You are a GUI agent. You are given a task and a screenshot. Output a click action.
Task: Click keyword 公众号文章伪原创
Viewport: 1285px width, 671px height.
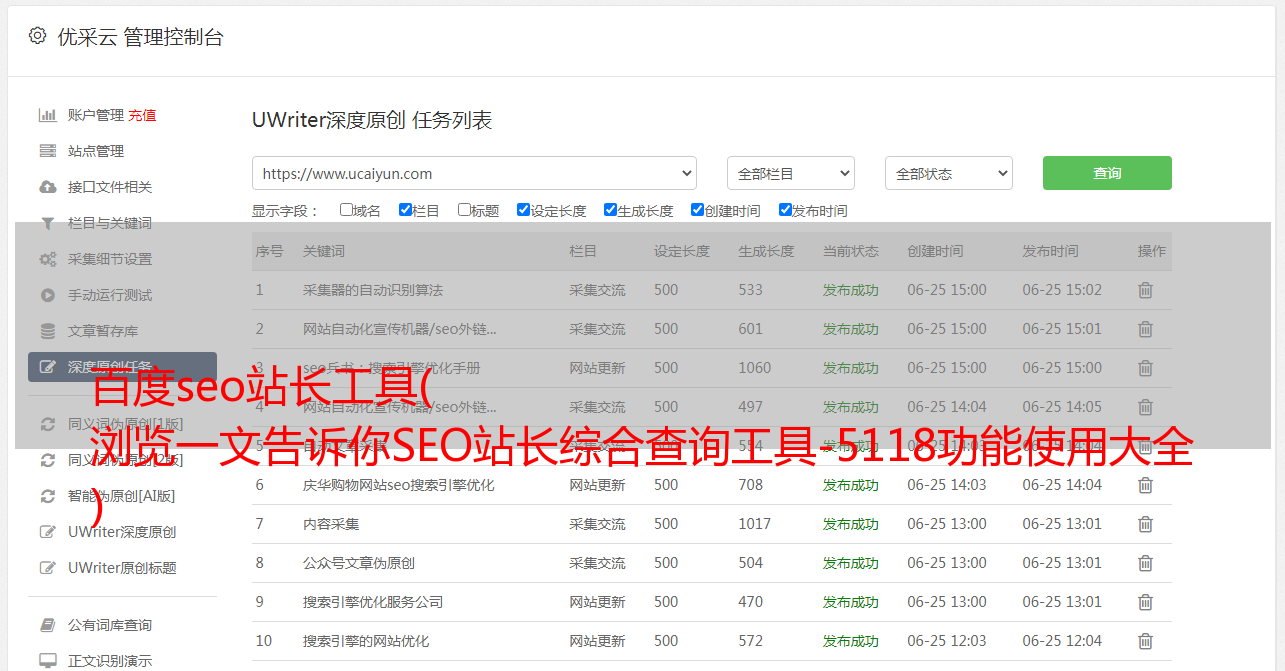[x=359, y=563]
